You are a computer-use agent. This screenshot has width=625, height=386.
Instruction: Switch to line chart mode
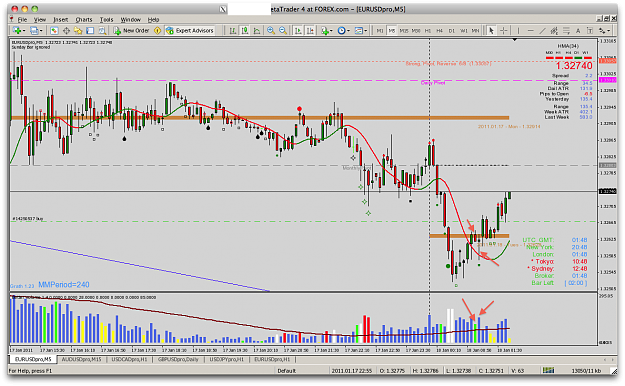tap(257, 31)
